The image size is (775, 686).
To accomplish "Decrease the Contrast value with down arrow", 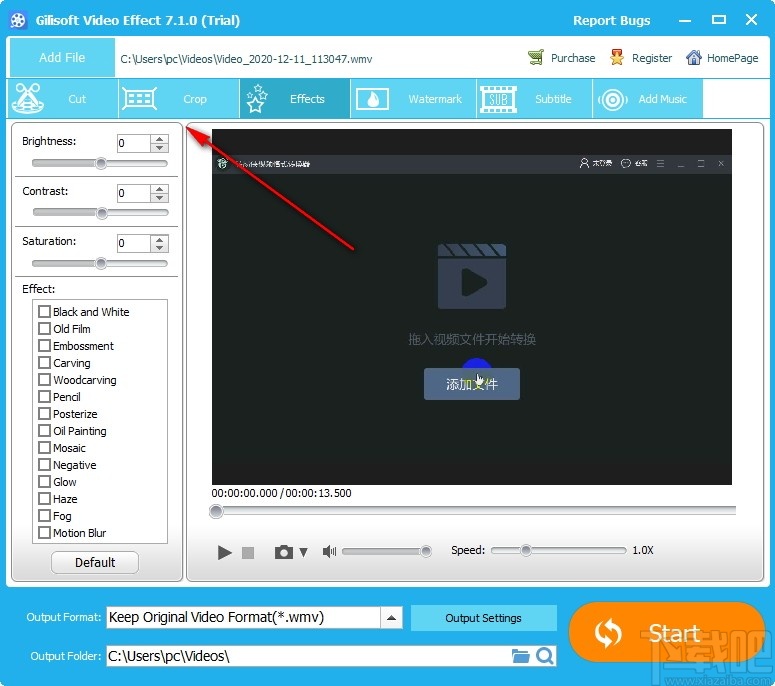I will pyautogui.click(x=159, y=198).
